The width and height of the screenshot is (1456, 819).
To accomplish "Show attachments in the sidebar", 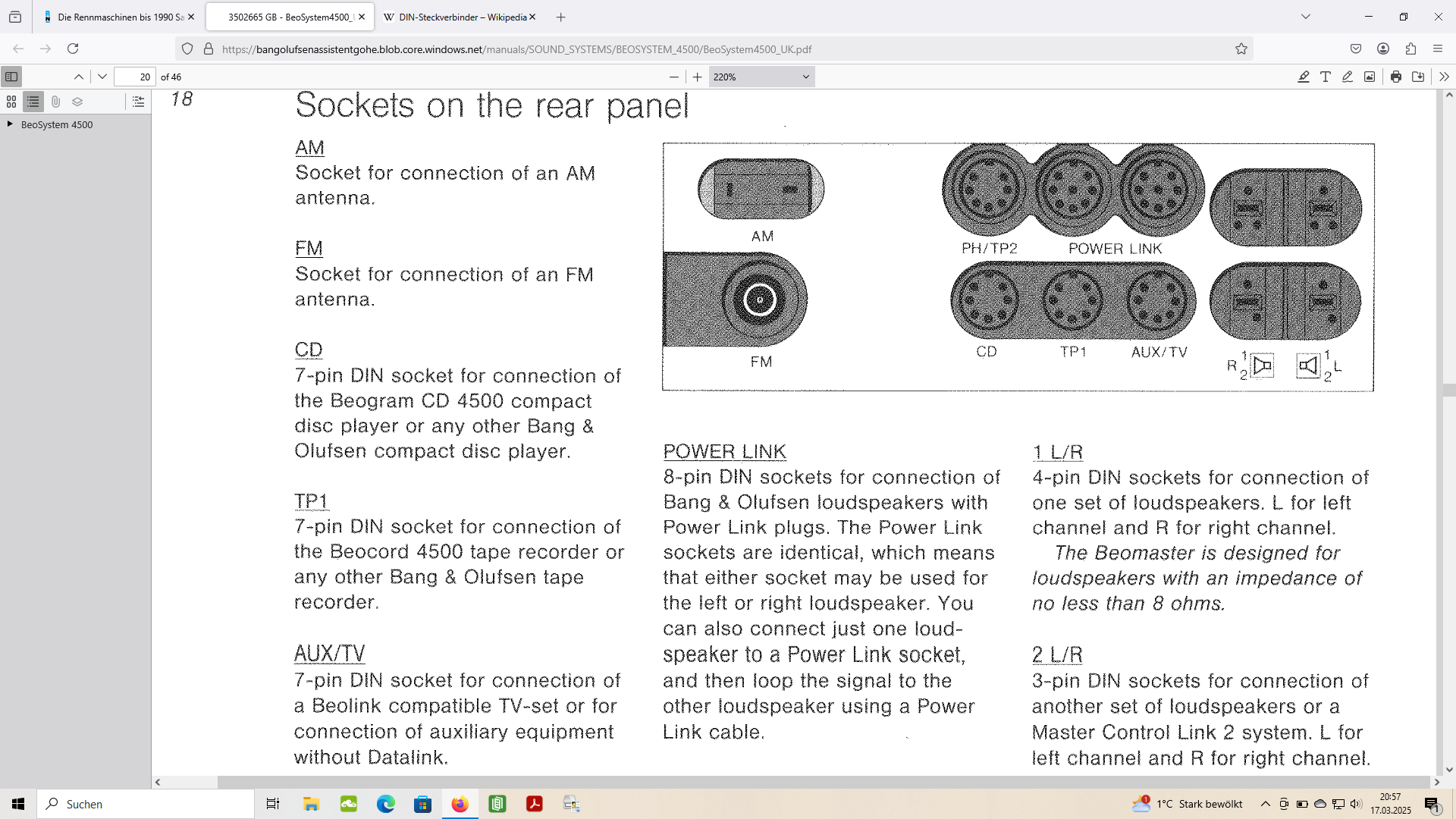I will 55,102.
